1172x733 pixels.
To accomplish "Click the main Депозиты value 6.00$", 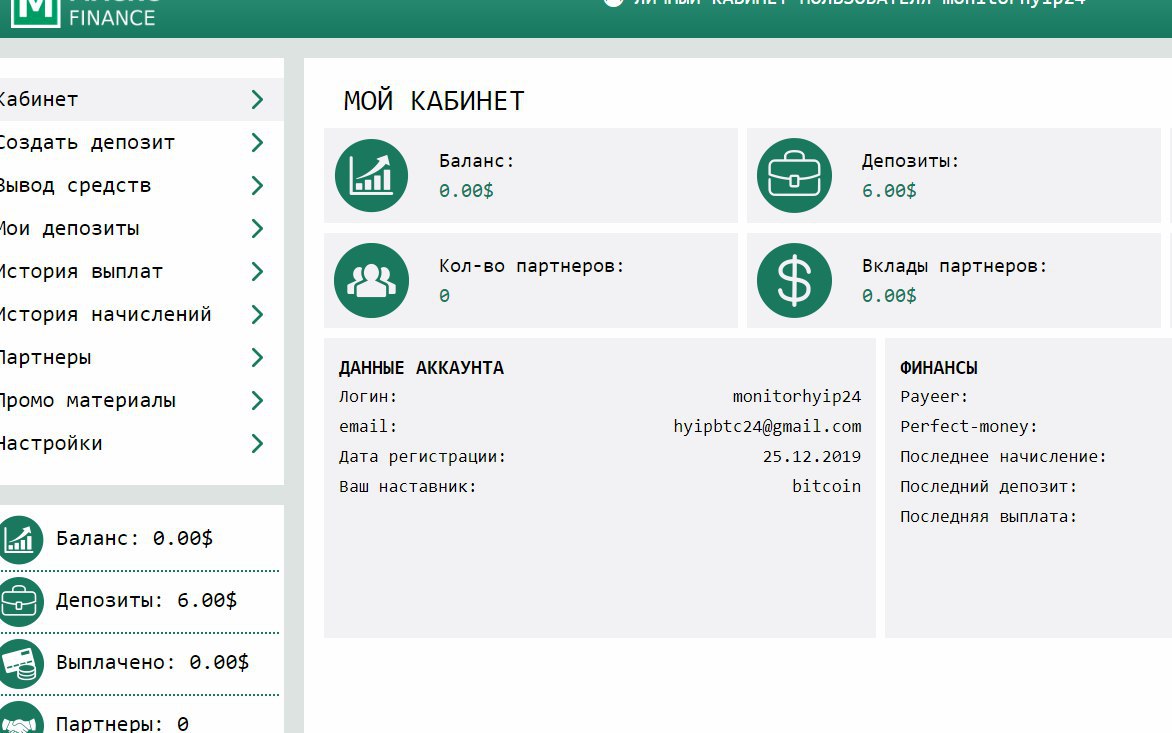I will tap(889, 191).
